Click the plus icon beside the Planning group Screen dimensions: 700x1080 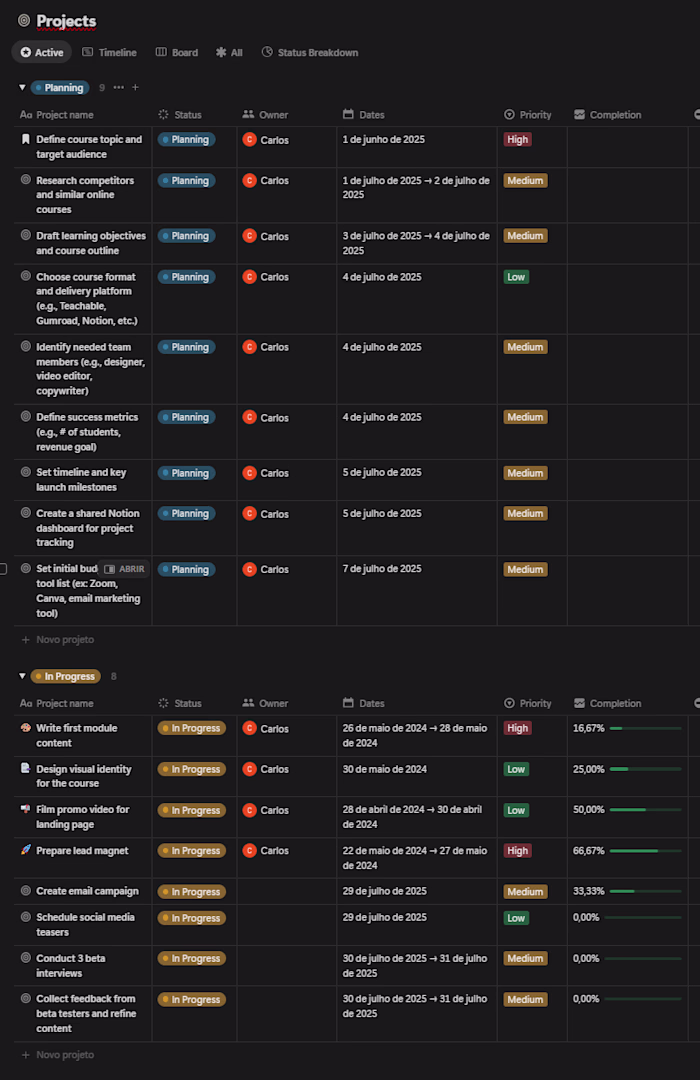(136, 88)
